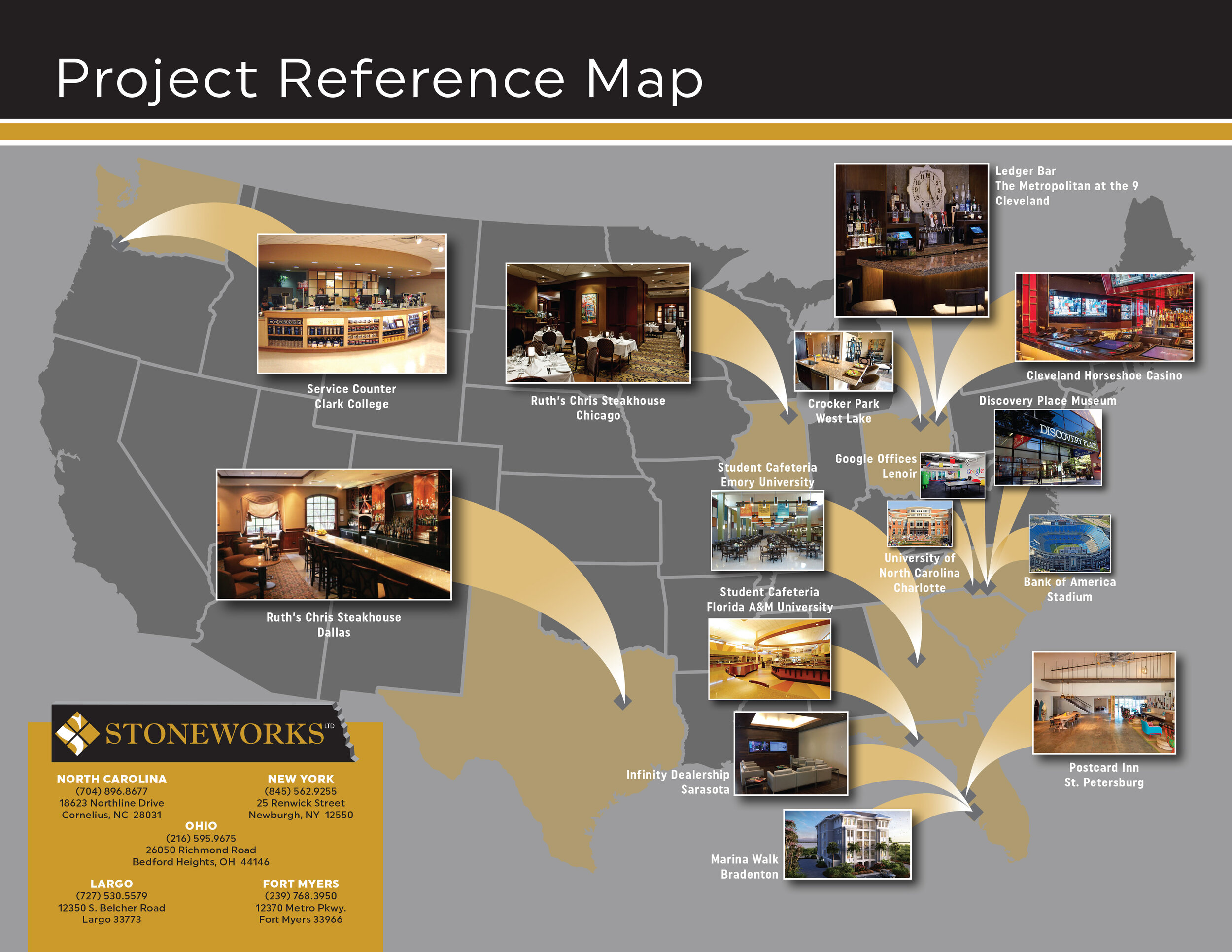Select the 'Bank of America Stadium' caption
The image size is (1232, 952).
coord(1069,589)
